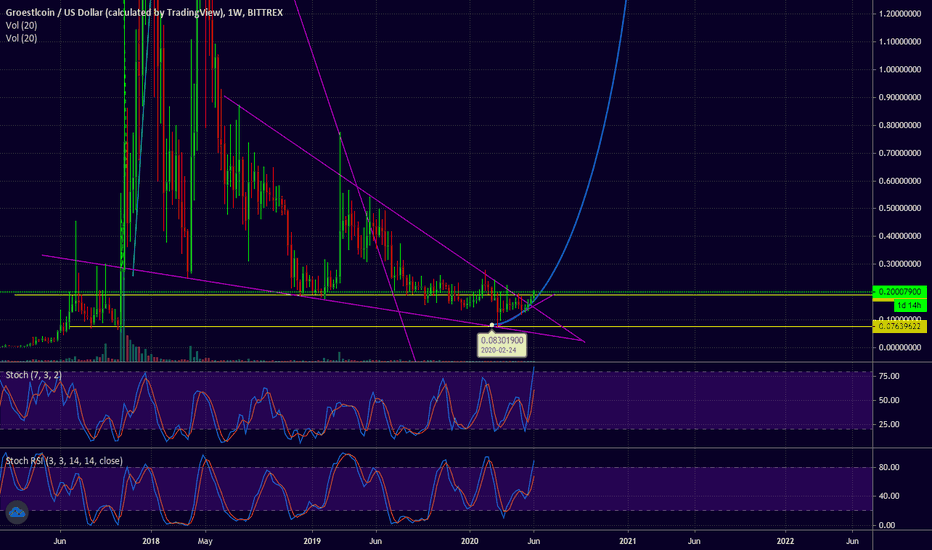Click the 2019 label on the time axis

coord(312,541)
